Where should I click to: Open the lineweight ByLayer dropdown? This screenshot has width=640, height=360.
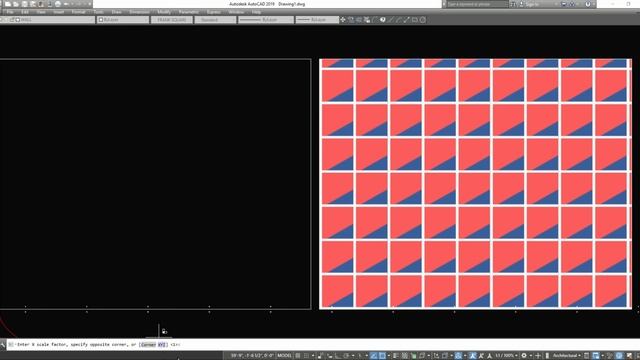click(x=317, y=20)
